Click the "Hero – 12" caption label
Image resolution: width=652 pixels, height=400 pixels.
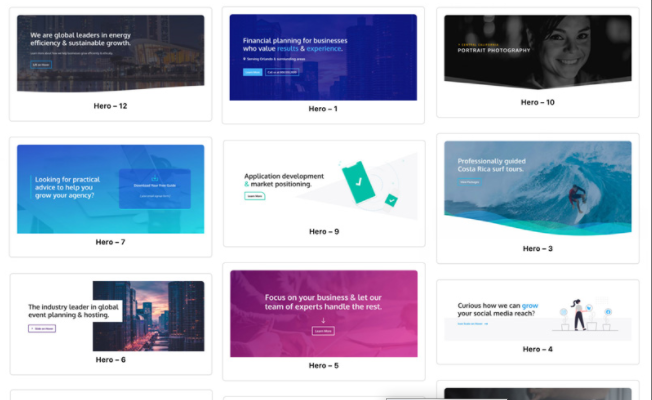(x=110, y=105)
